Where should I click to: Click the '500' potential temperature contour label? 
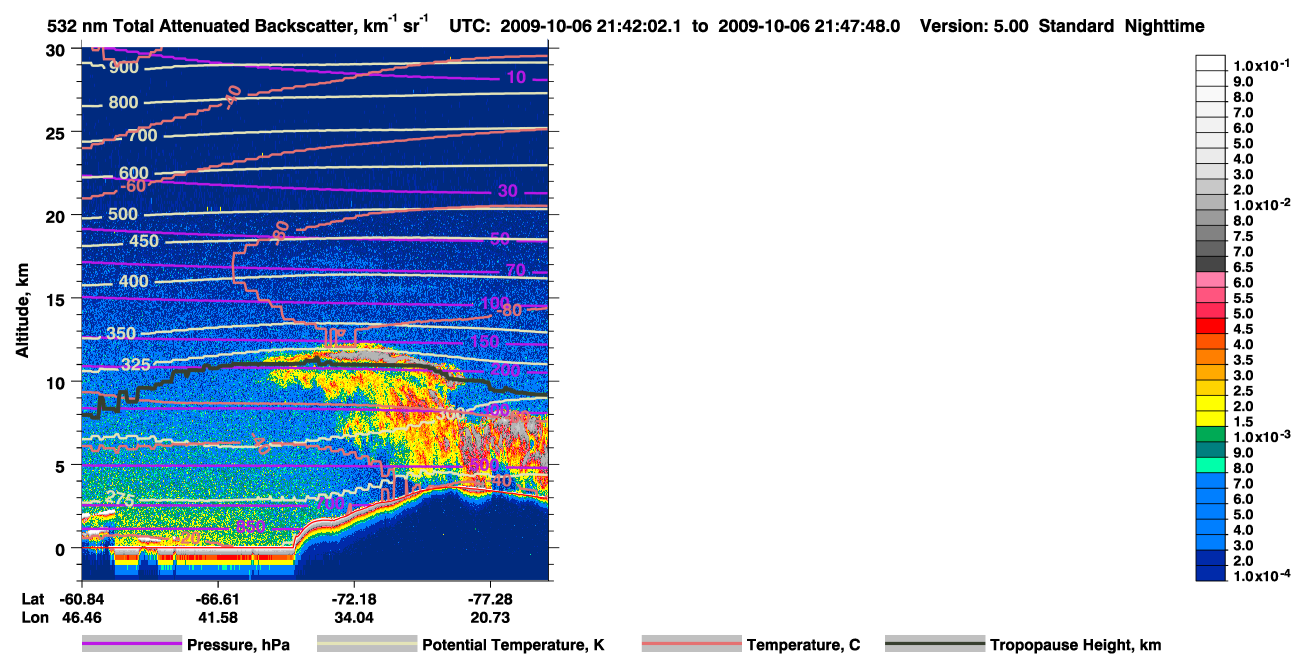click(123, 214)
